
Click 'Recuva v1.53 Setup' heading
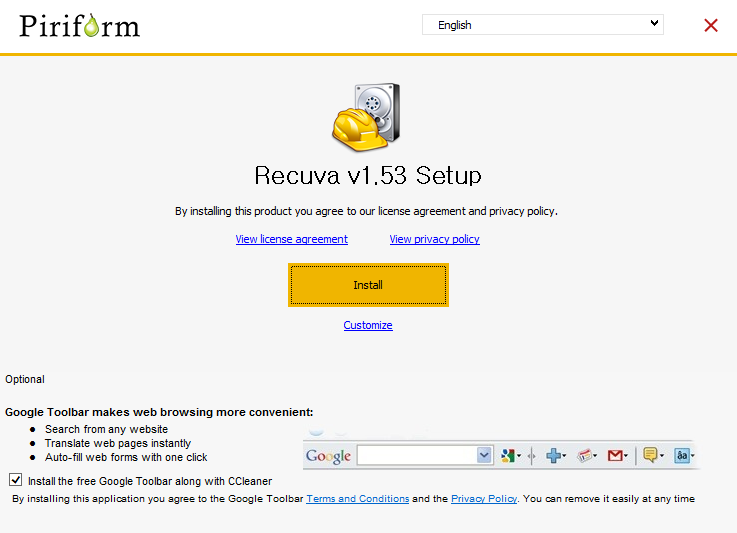coord(368,175)
